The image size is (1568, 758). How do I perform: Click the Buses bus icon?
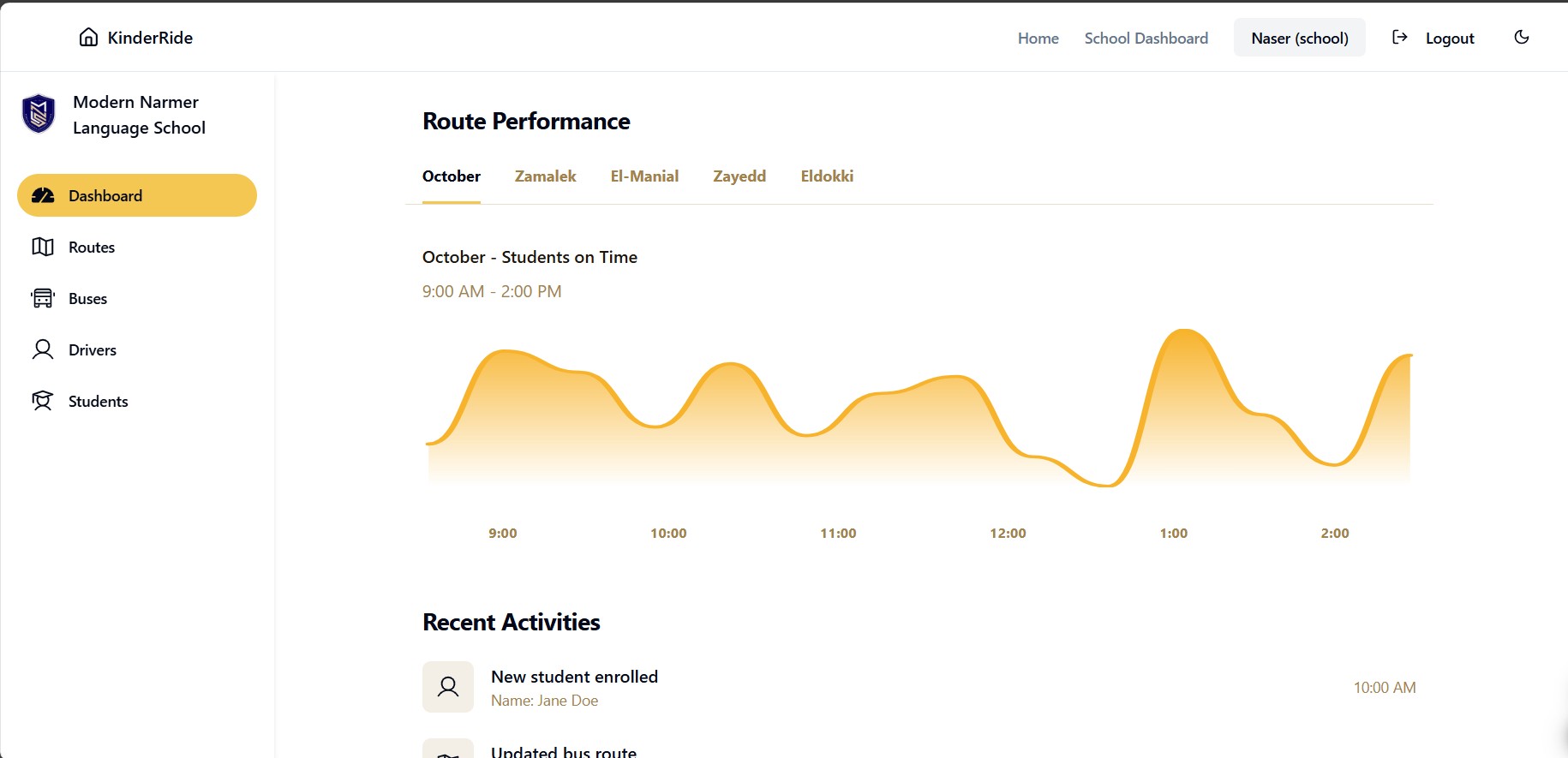43,299
